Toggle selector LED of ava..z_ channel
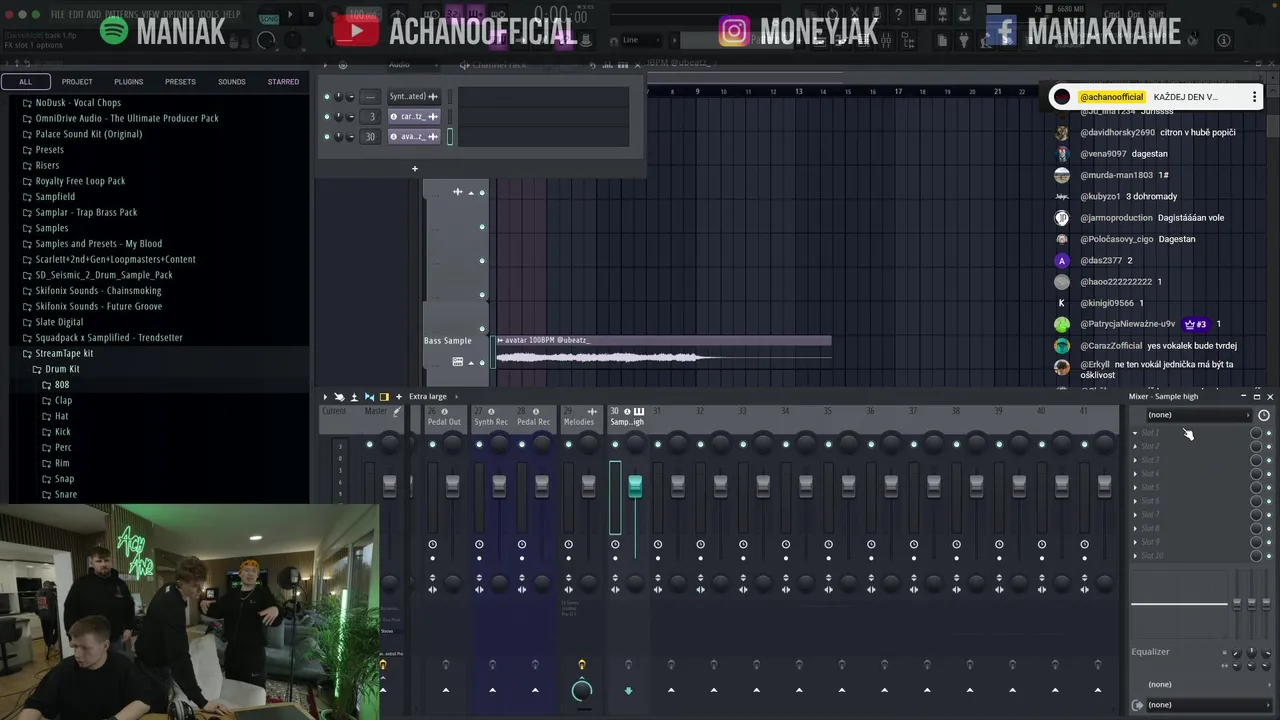Screen dimensions: 1280x720 [450, 136]
